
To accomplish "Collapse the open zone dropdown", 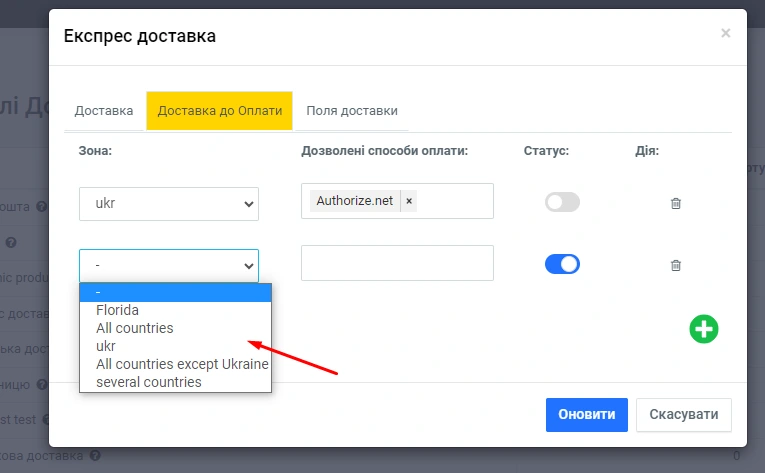I will pyautogui.click(x=169, y=265).
